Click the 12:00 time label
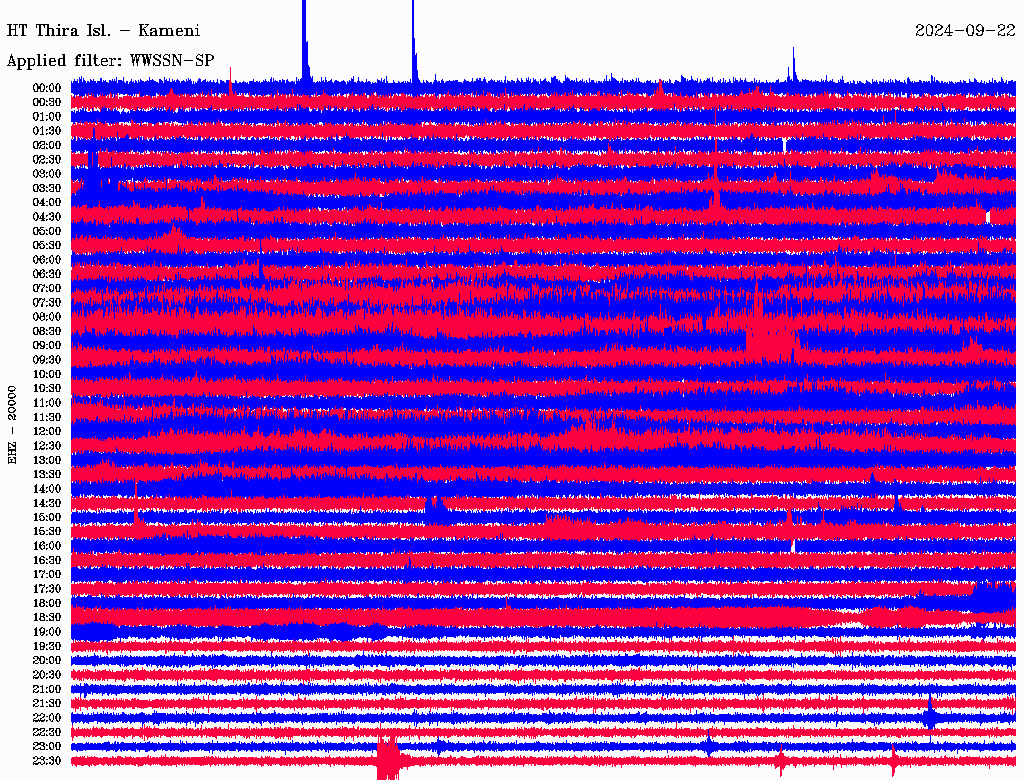The height and width of the screenshot is (780, 1024). click(x=47, y=432)
